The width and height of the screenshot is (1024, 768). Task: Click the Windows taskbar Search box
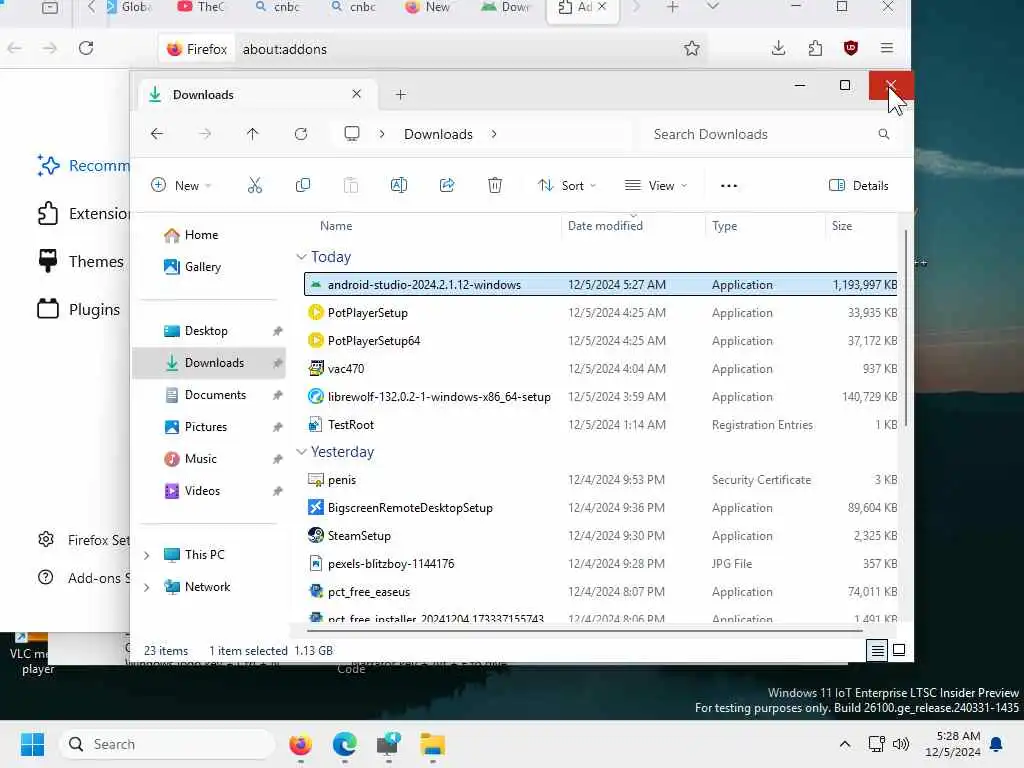pyautogui.click(x=168, y=744)
